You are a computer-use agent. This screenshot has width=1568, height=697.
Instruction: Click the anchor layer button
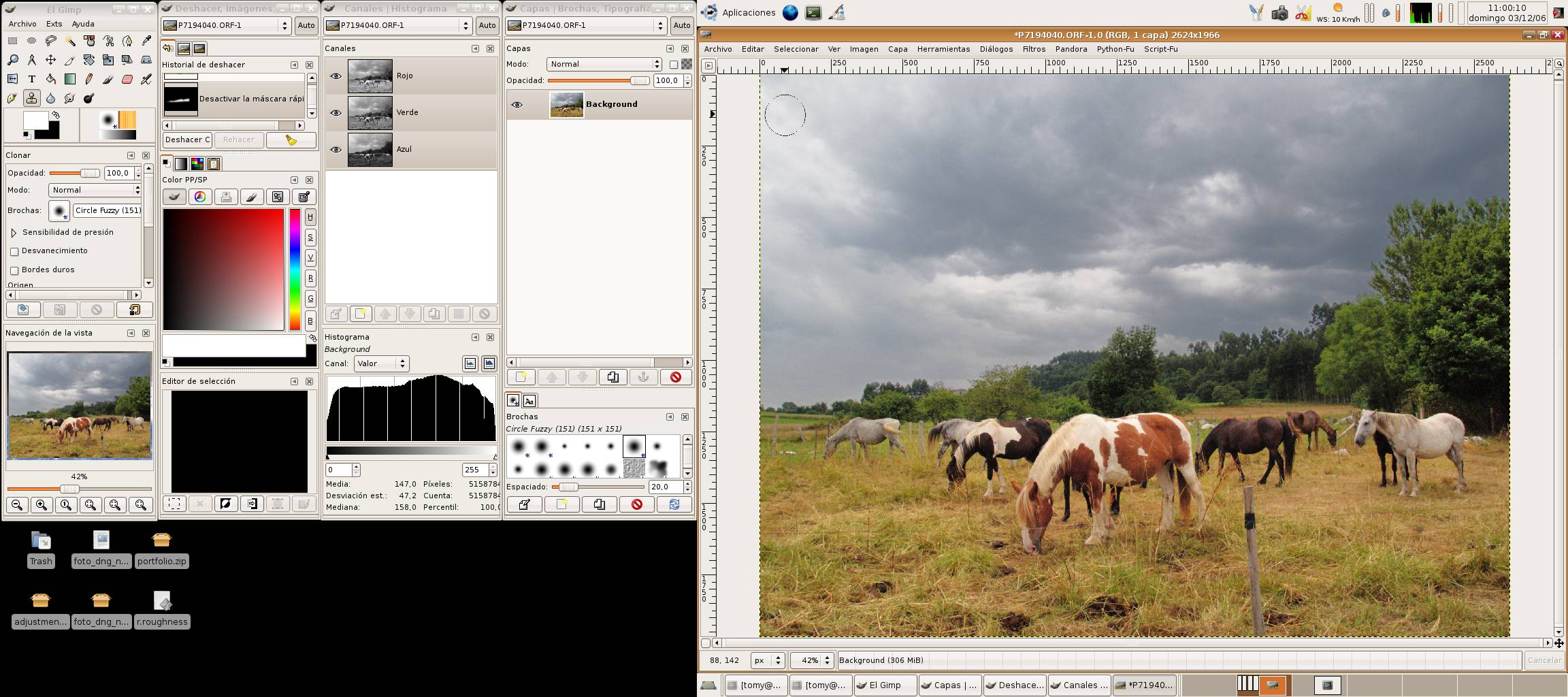point(643,376)
